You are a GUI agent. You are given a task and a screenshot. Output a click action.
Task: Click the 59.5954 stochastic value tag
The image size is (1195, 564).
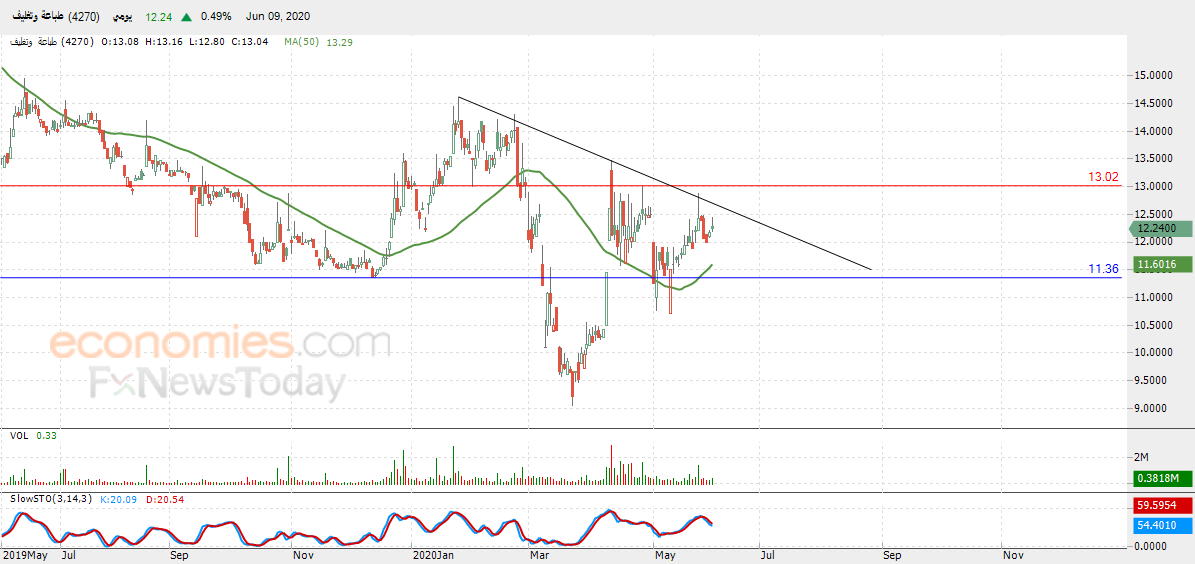click(x=1159, y=505)
